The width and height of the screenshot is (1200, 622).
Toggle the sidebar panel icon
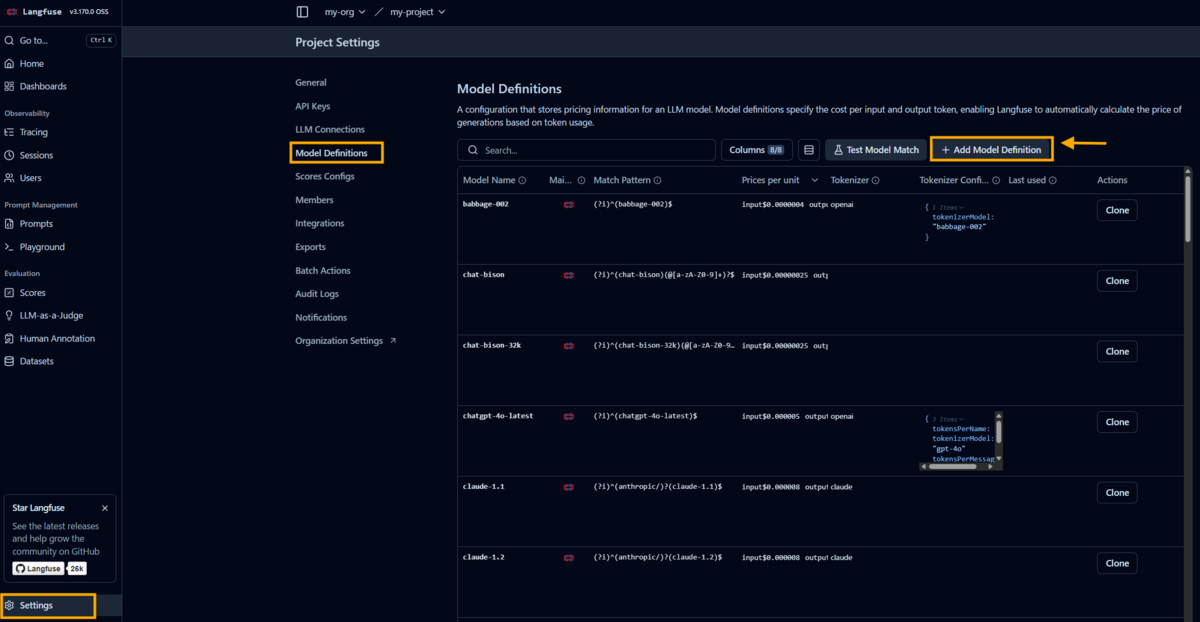pos(302,12)
